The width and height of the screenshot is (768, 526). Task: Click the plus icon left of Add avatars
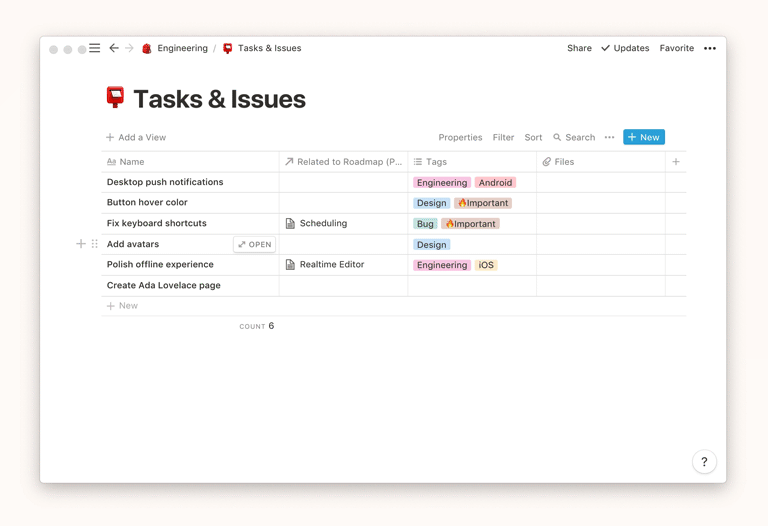pyautogui.click(x=81, y=244)
